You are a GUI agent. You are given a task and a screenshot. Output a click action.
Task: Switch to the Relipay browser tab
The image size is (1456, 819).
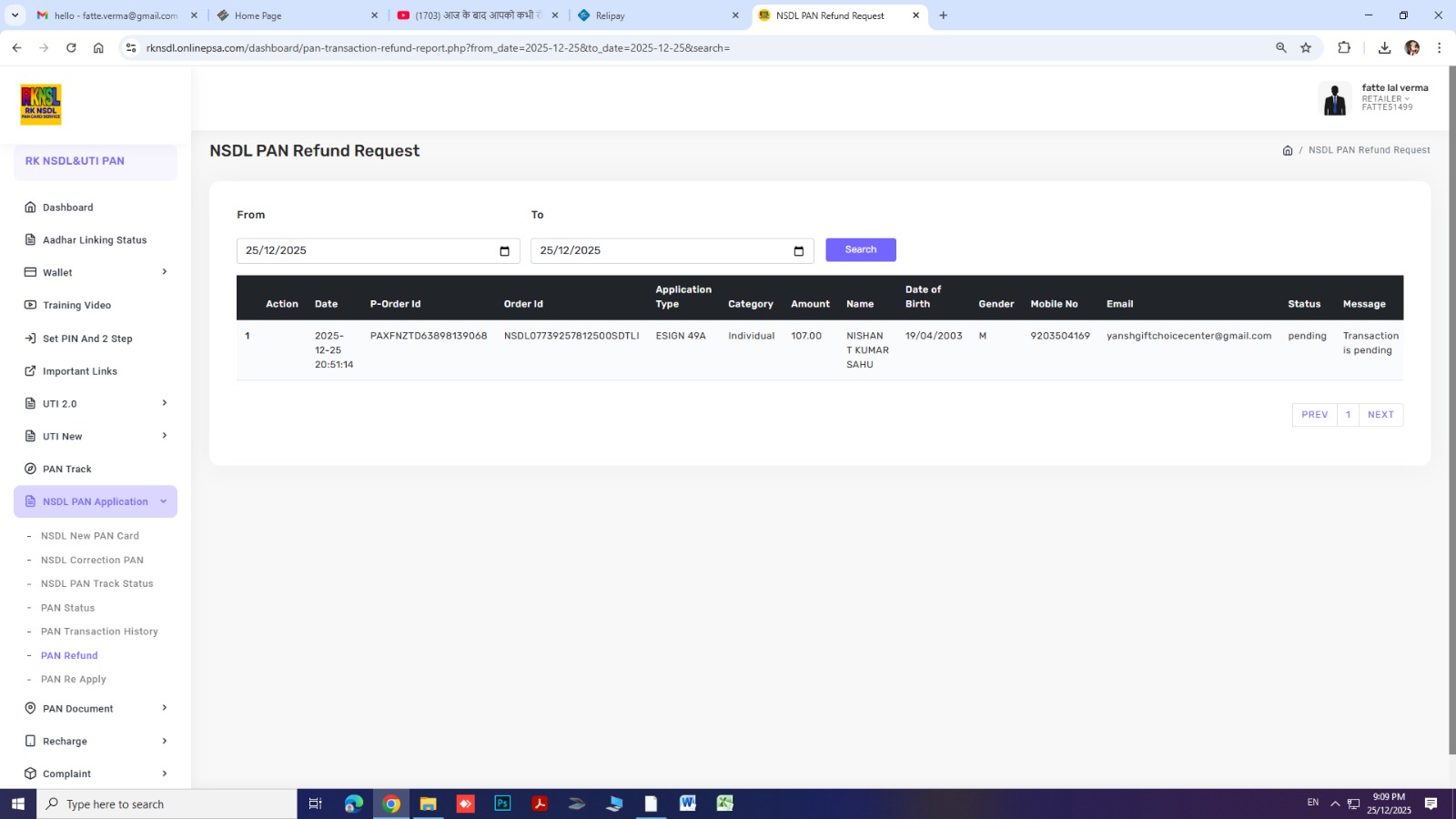pos(657,15)
